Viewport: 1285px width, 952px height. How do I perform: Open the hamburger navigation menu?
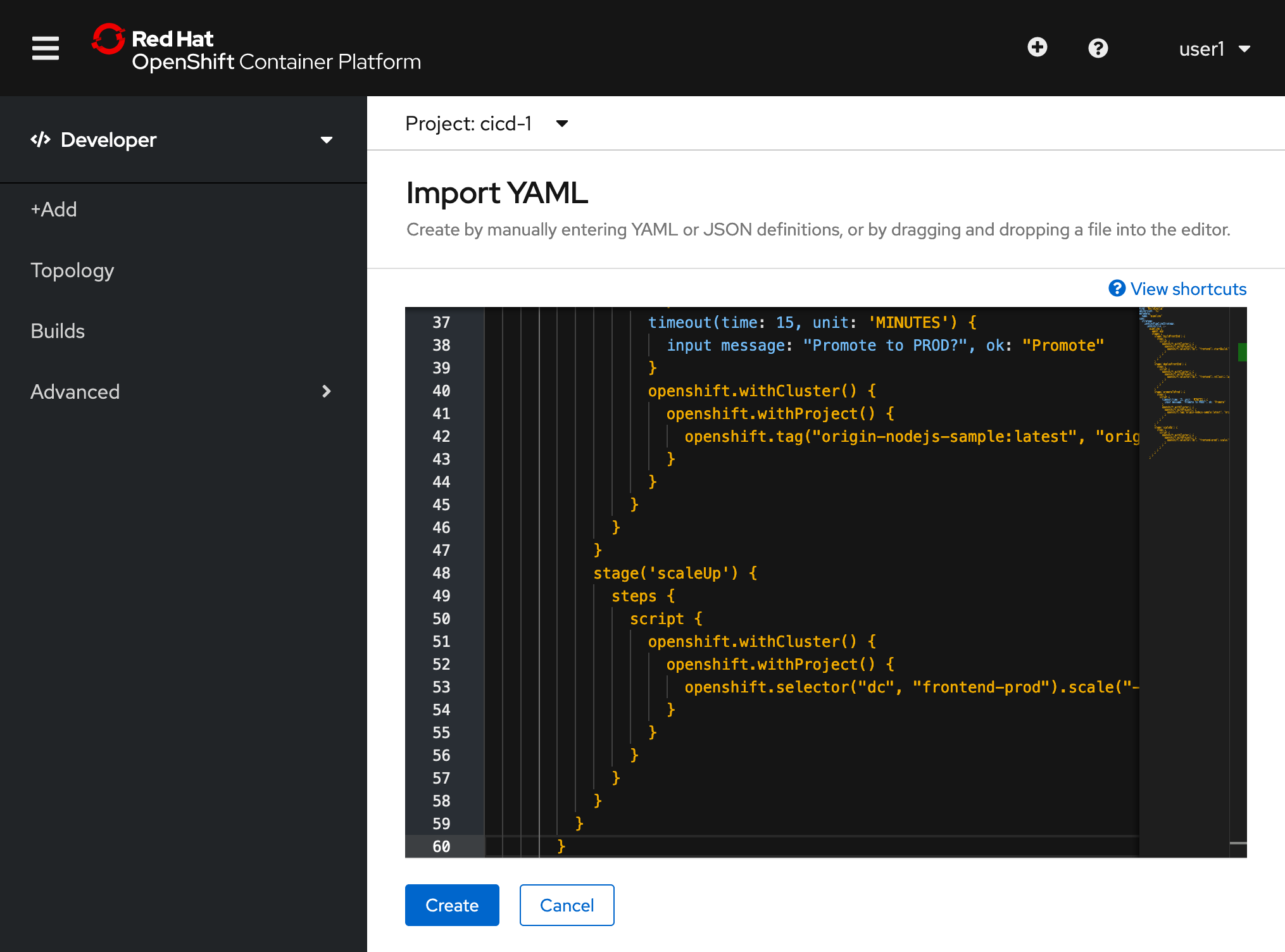click(x=46, y=48)
